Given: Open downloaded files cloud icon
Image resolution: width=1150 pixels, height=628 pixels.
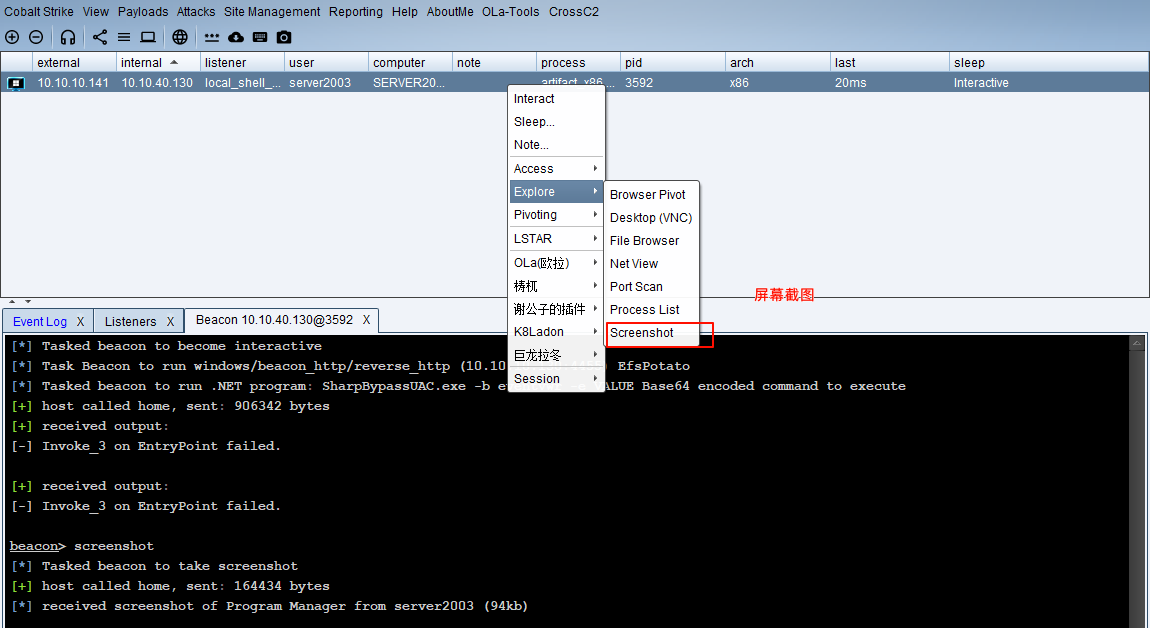Looking at the screenshot, I should click(236, 37).
